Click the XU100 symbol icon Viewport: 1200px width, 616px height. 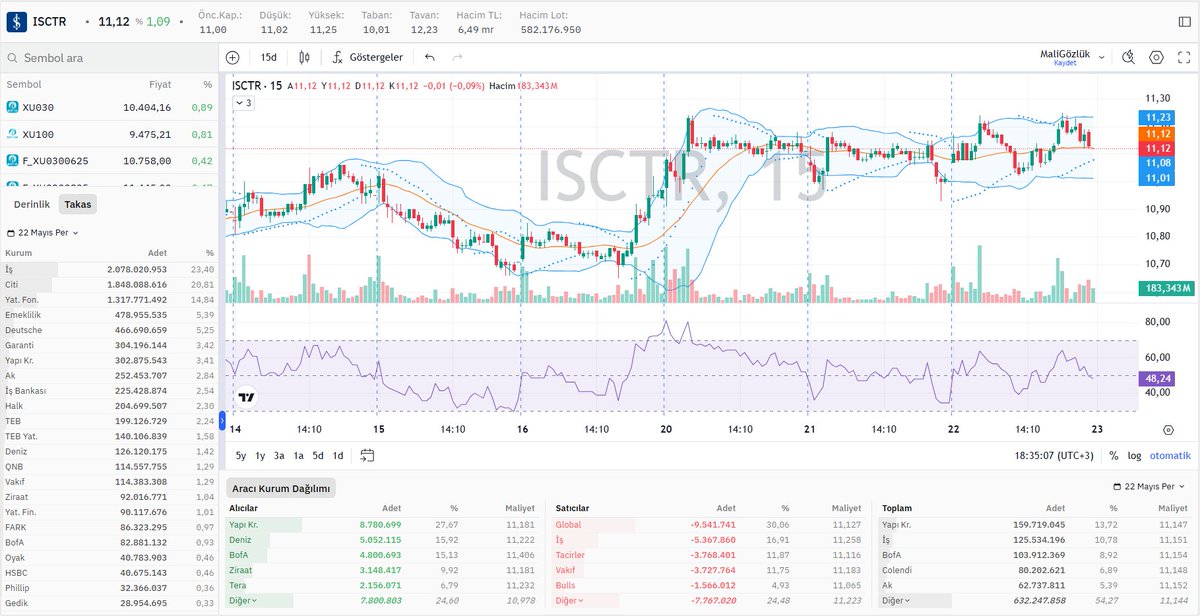click(x=13, y=134)
